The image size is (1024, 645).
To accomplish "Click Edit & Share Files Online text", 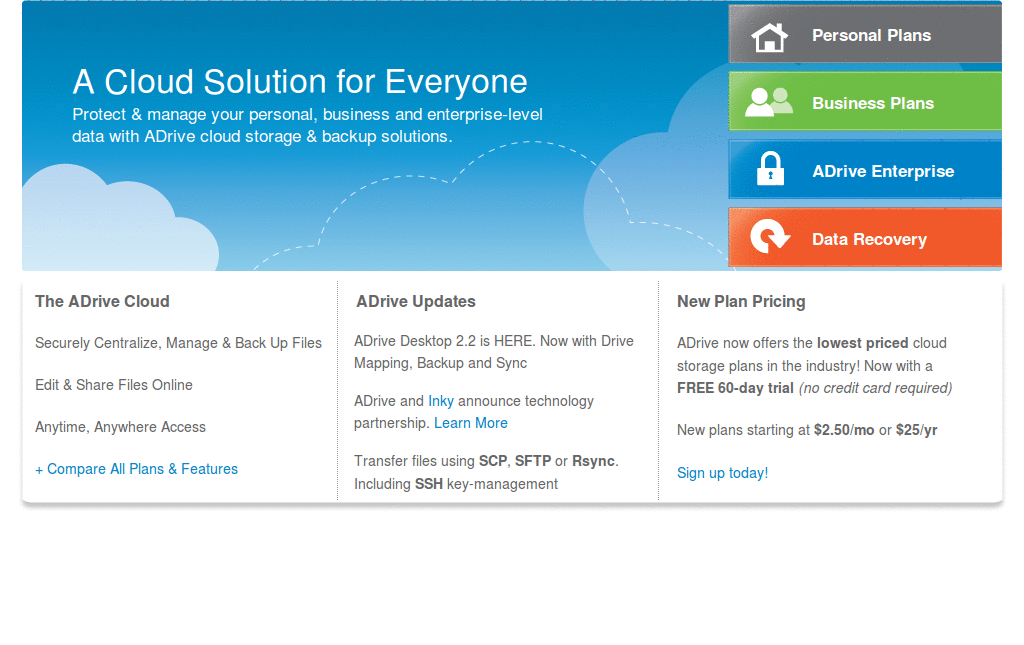I will [x=114, y=385].
